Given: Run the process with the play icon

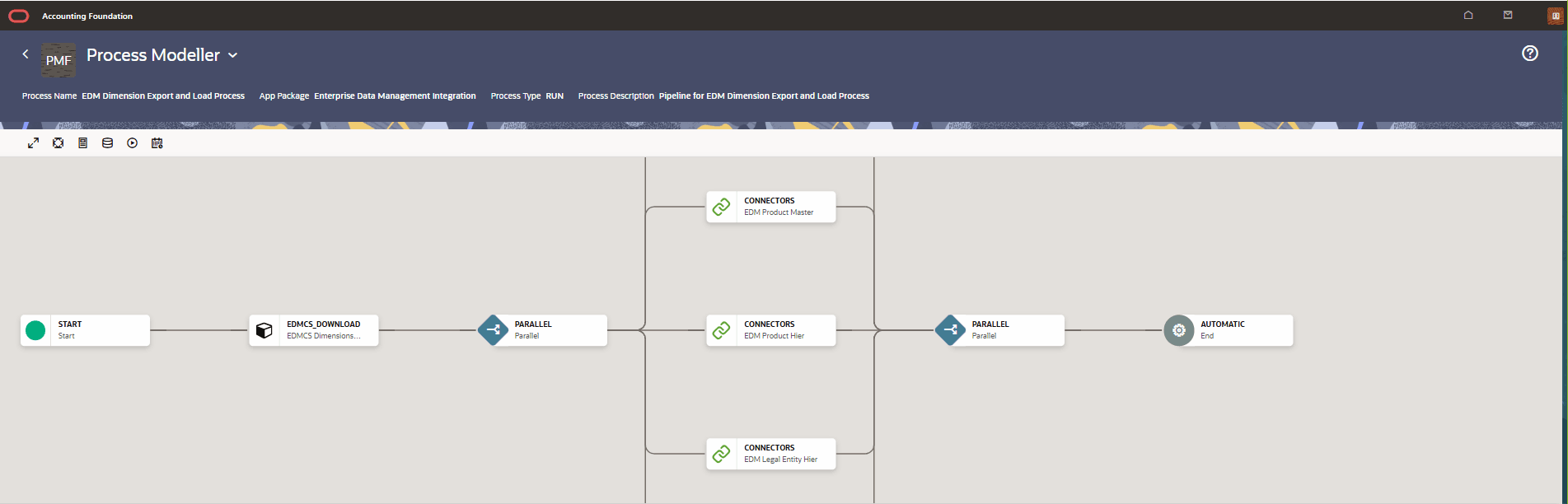Looking at the screenshot, I should [132, 143].
